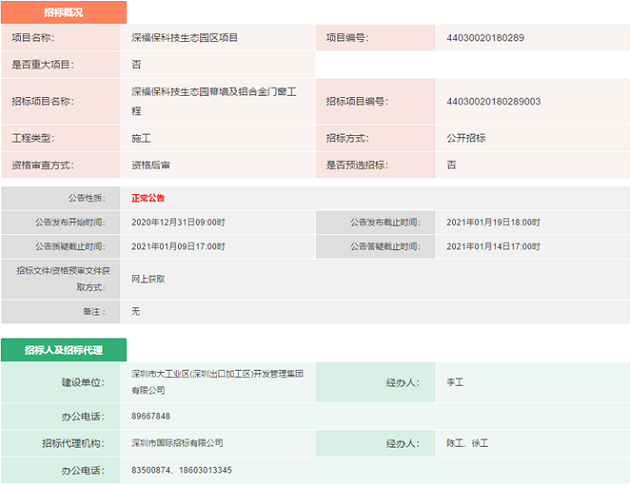Select project name 深福保科技生态园区项目
630x487 pixels.
(x=184, y=38)
